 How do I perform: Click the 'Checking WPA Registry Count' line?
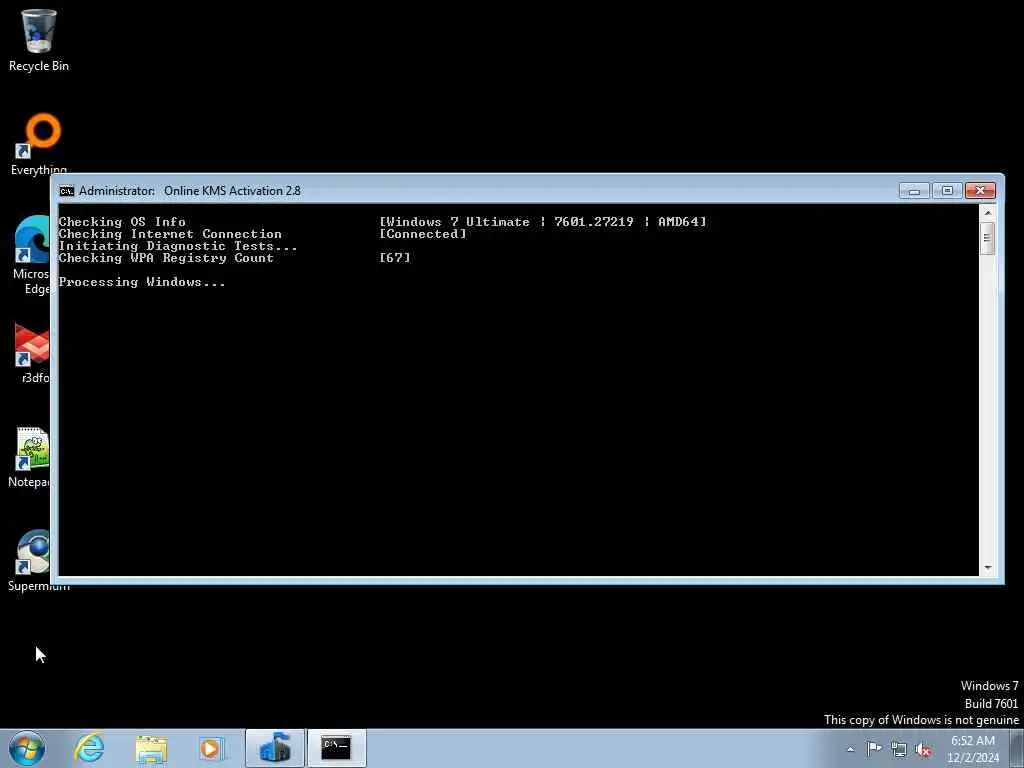coord(166,258)
